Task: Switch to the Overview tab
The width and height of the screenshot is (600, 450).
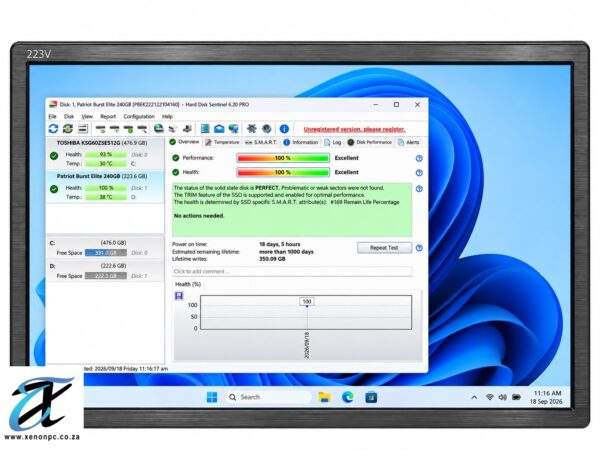Action: (x=184, y=142)
